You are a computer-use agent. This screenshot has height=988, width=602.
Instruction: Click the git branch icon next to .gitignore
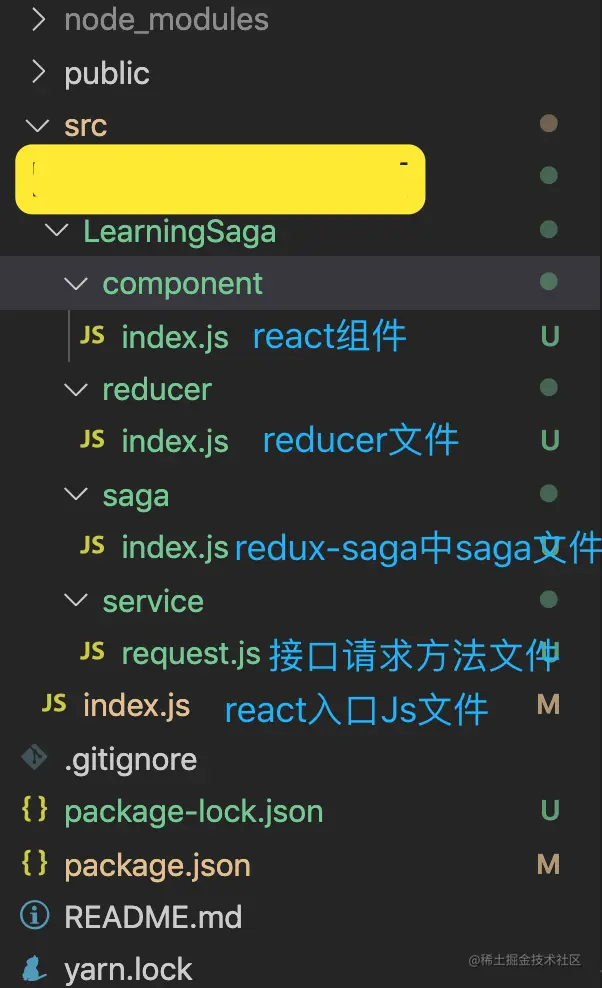(32, 759)
